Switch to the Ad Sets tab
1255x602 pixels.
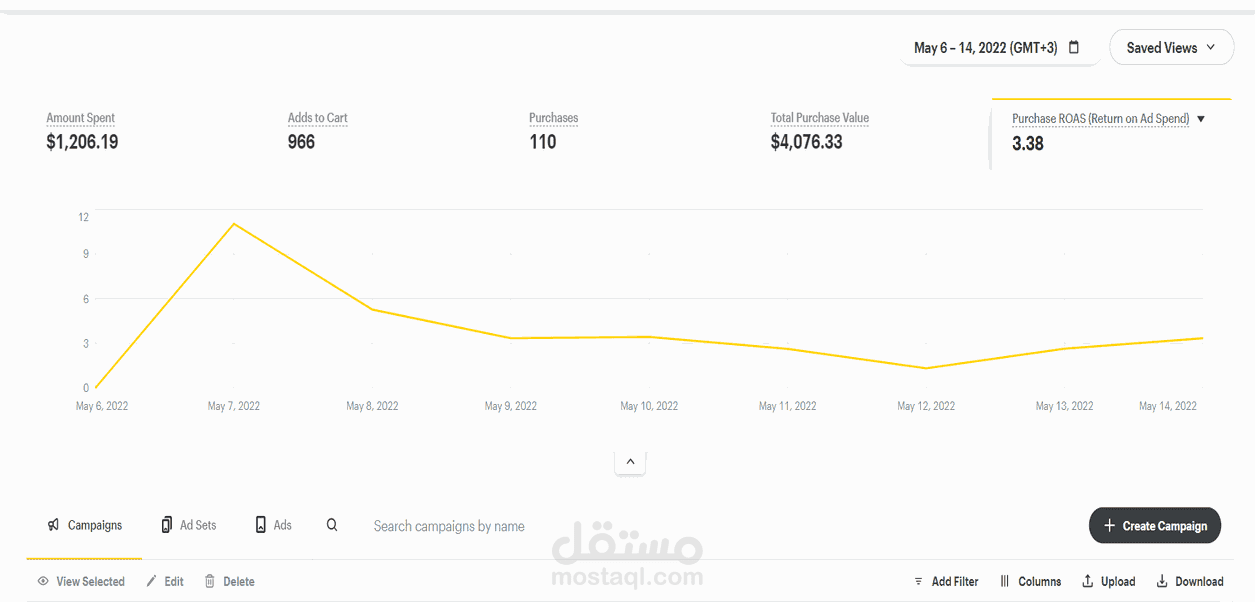[x=188, y=525]
